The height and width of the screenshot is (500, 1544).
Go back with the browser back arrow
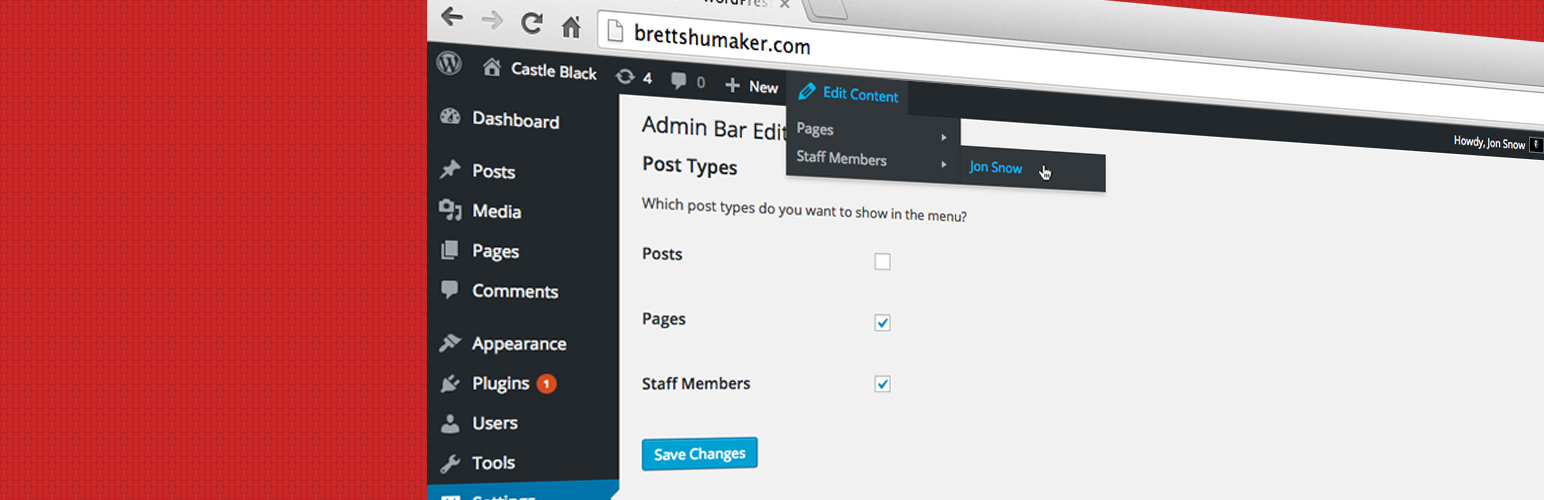(x=452, y=16)
